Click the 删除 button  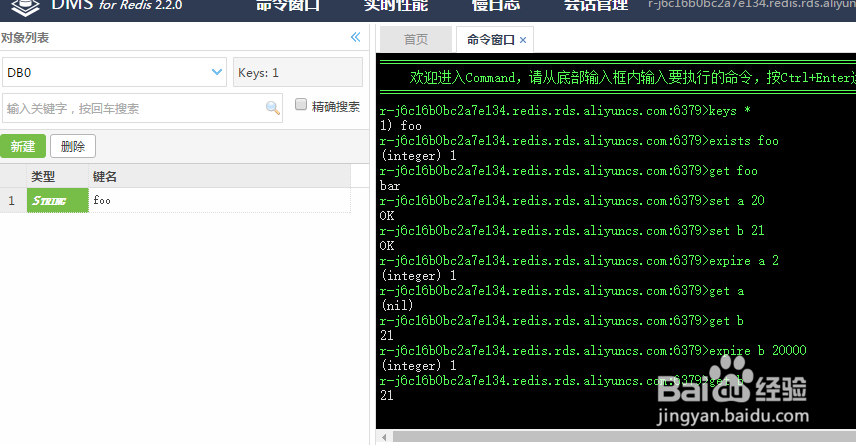(73, 146)
